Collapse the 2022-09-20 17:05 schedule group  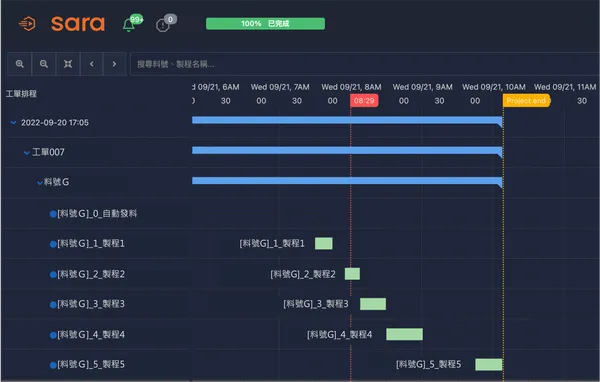pyautogui.click(x=13, y=122)
